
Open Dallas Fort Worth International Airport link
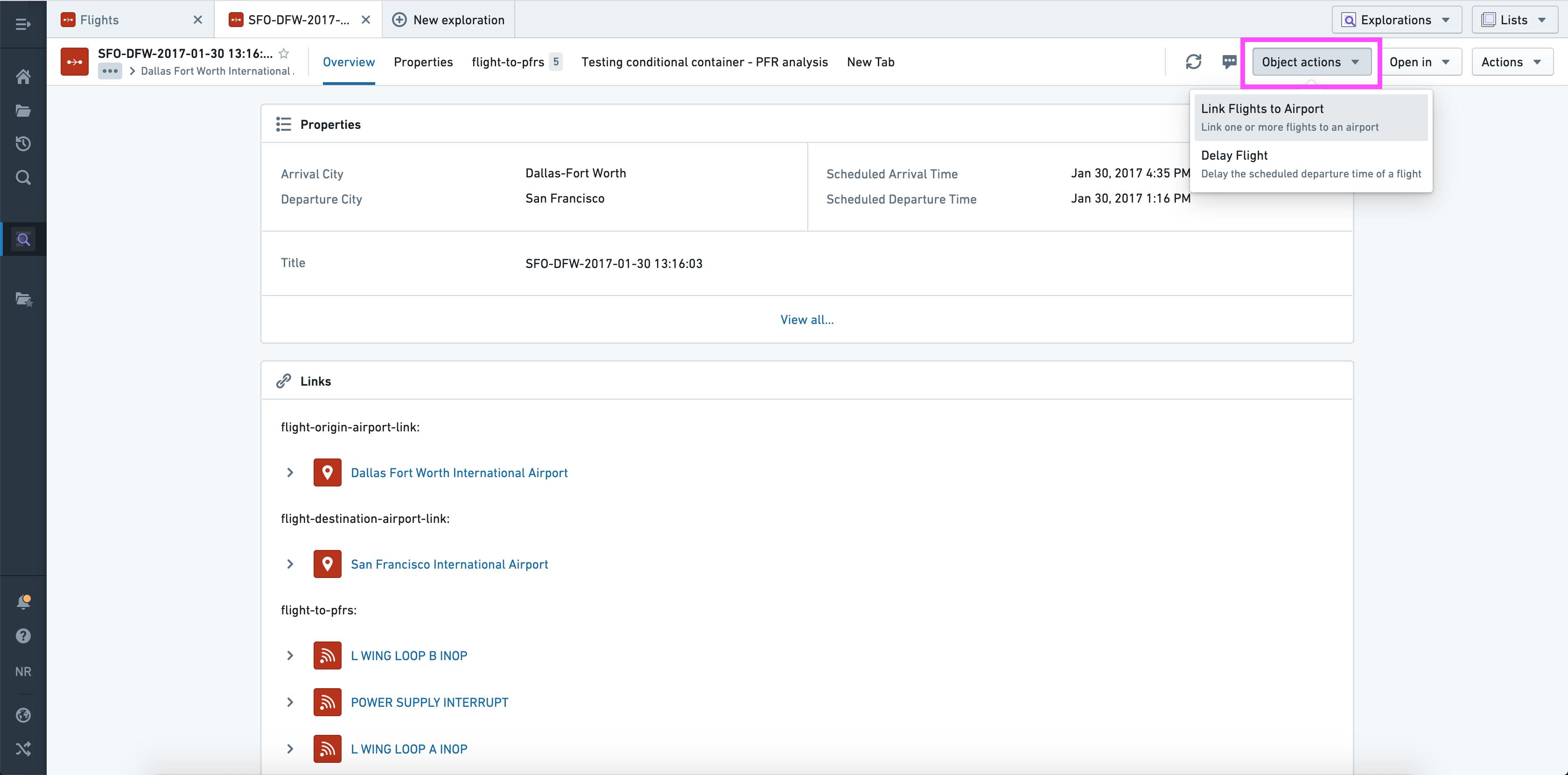(x=459, y=473)
